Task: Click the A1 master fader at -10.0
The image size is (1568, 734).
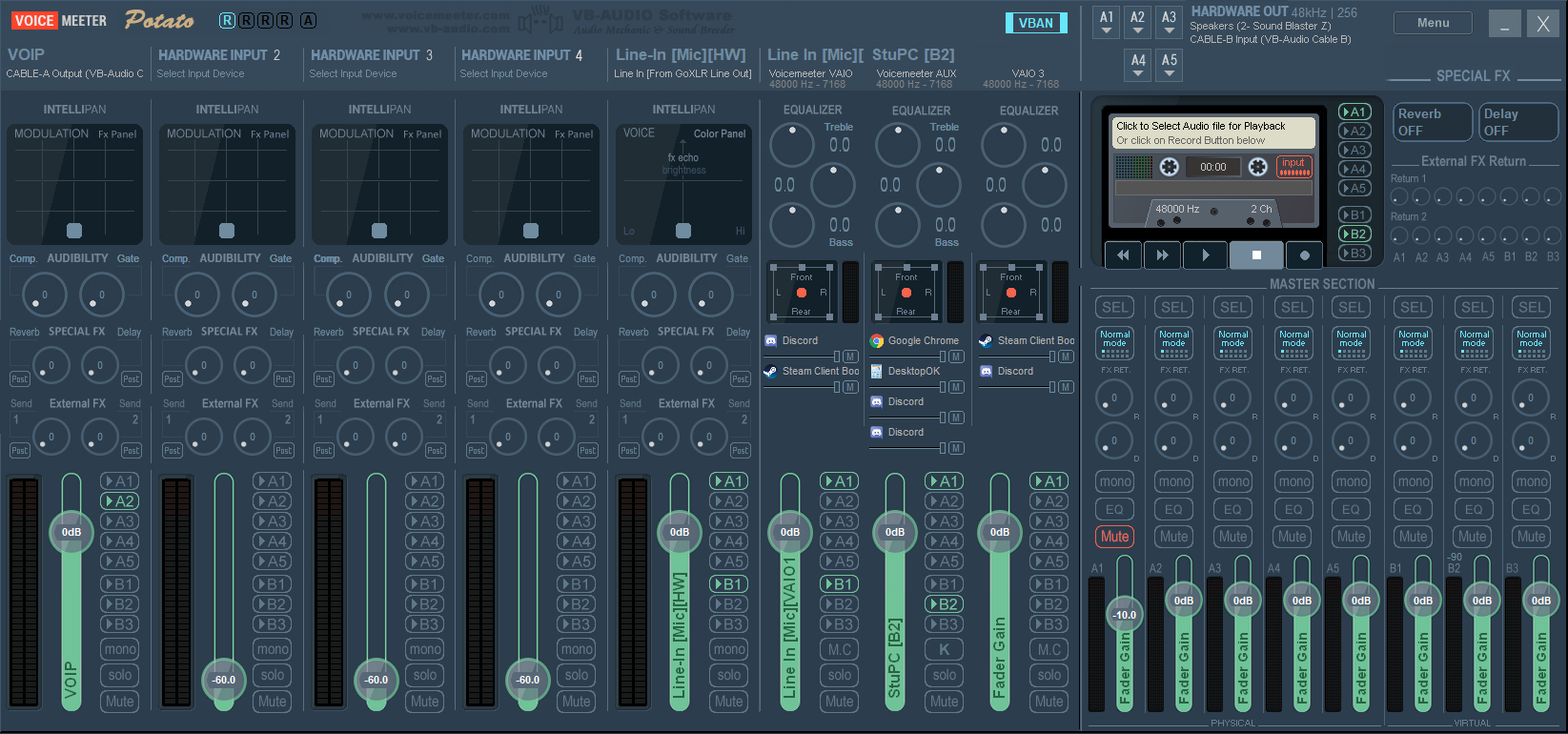Action: 1125,615
